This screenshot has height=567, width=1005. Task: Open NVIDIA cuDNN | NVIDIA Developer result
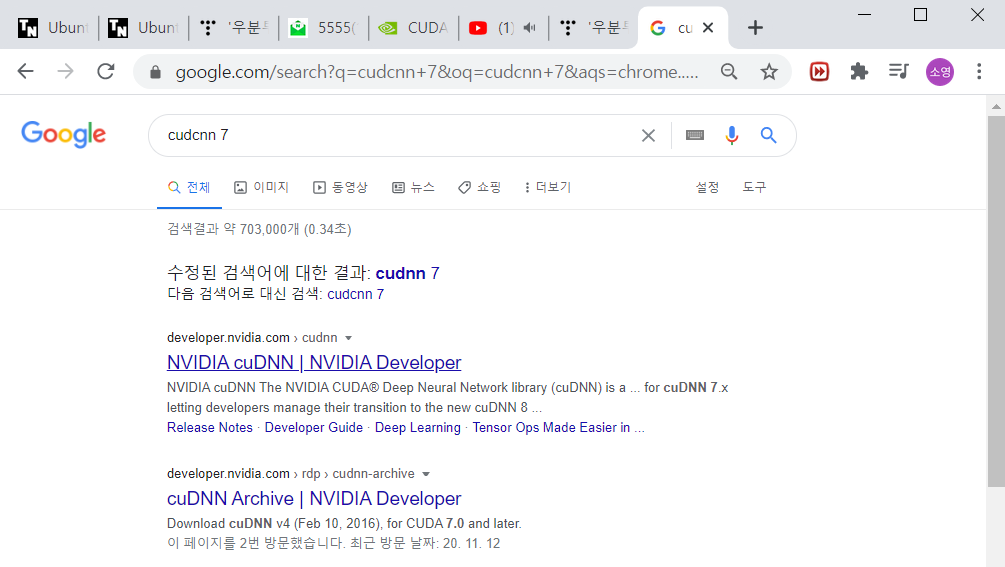[x=314, y=363]
